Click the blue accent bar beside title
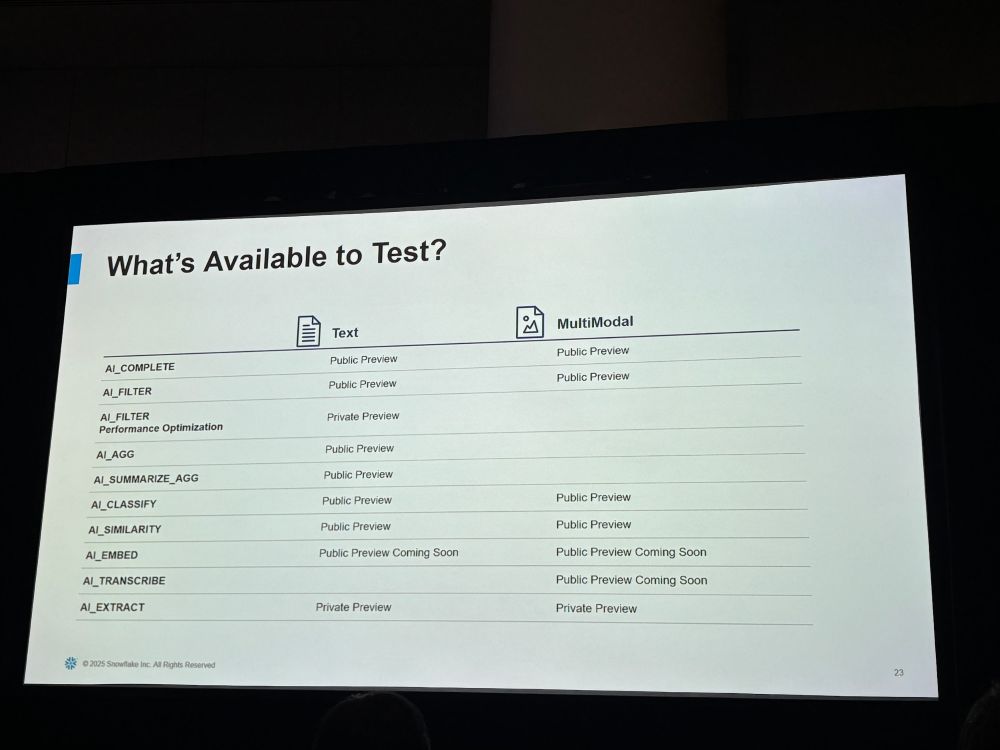Viewport: 1000px width, 750px height. pos(75,268)
